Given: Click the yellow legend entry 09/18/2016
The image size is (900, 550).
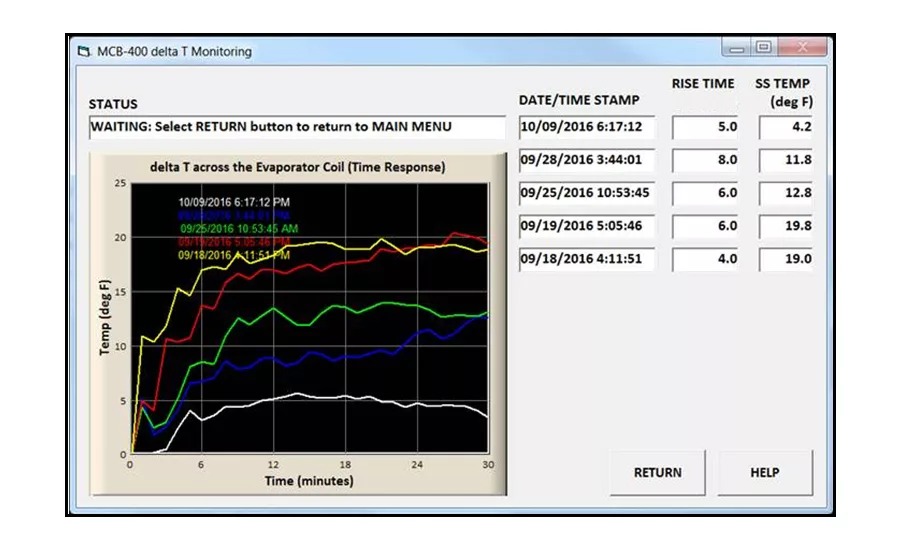Looking at the screenshot, I should click(234, 255).
